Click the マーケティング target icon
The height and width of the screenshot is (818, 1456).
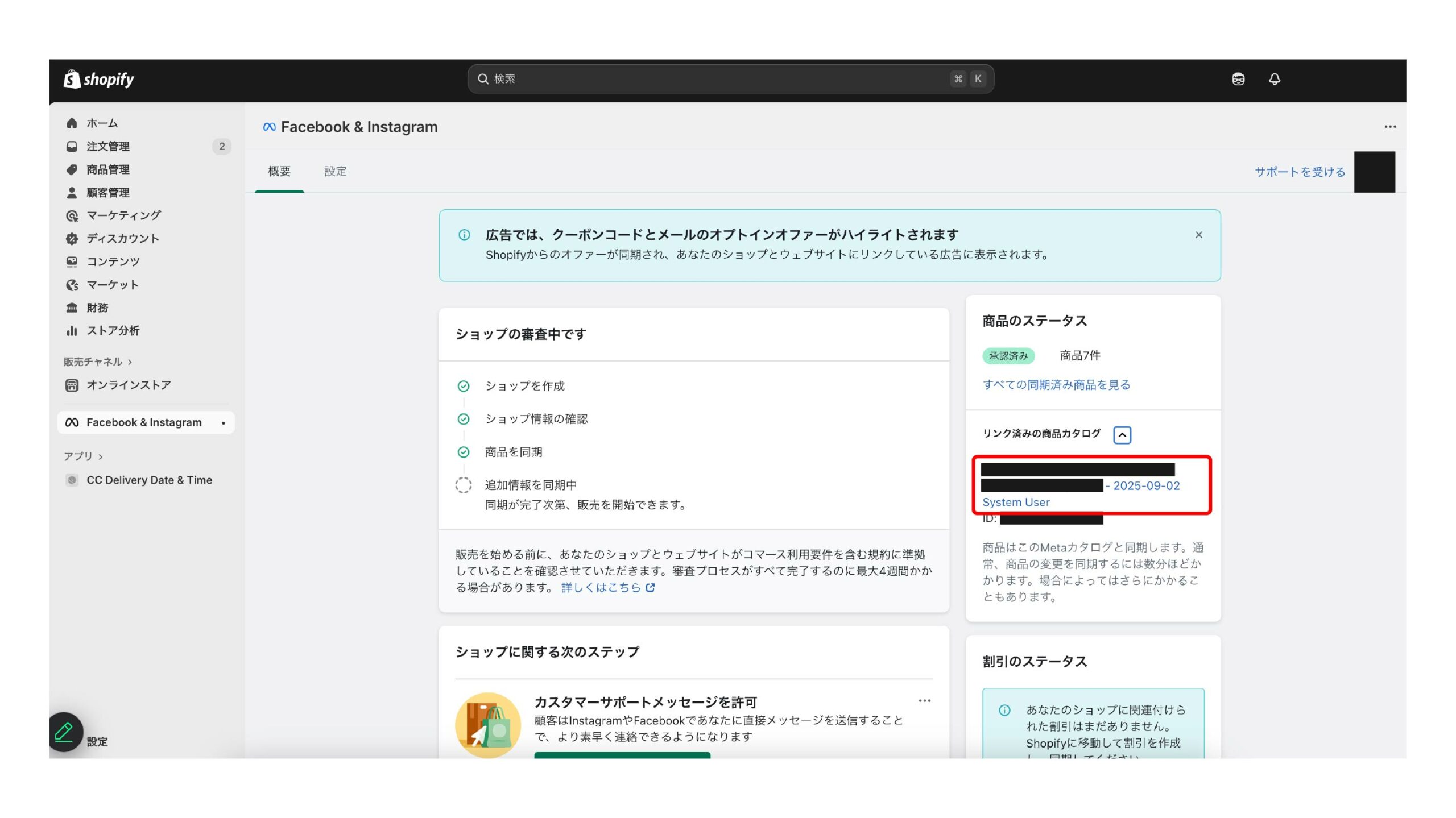[x=72, y=215]
